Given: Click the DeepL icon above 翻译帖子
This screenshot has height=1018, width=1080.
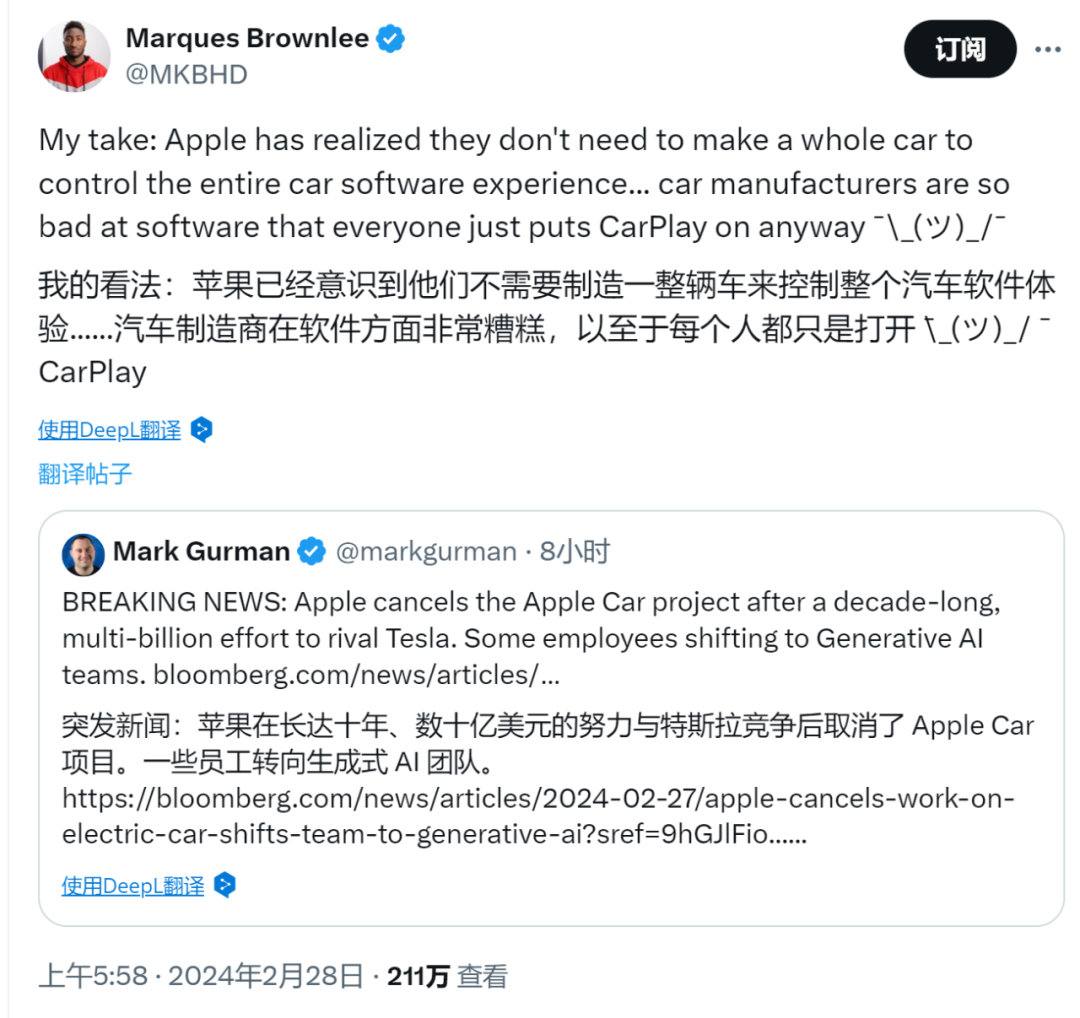Looking at the screenshot, I should click(x=202, y=430).
